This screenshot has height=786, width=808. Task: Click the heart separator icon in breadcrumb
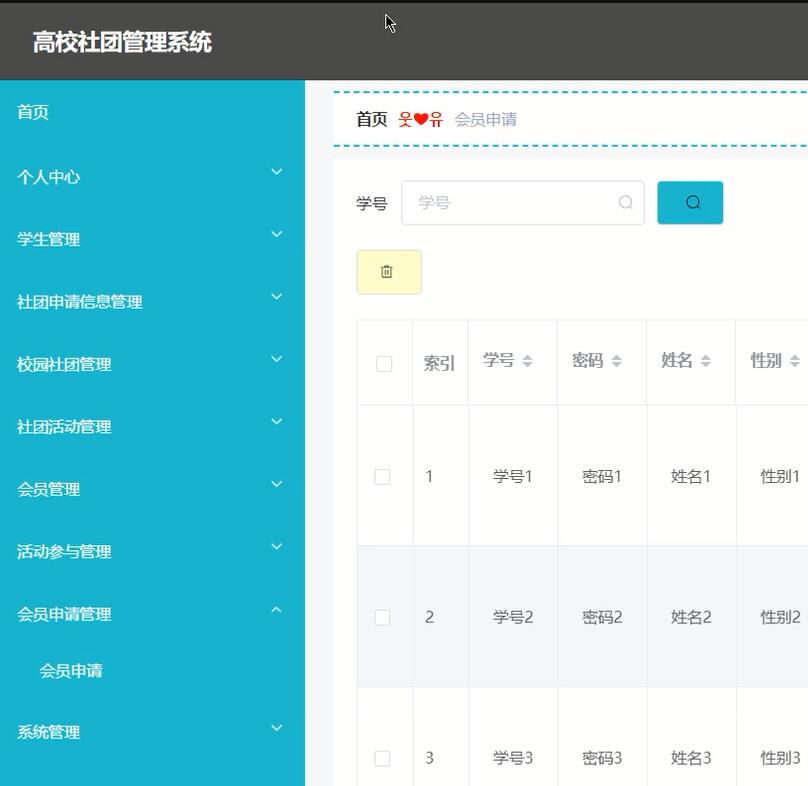420,120
